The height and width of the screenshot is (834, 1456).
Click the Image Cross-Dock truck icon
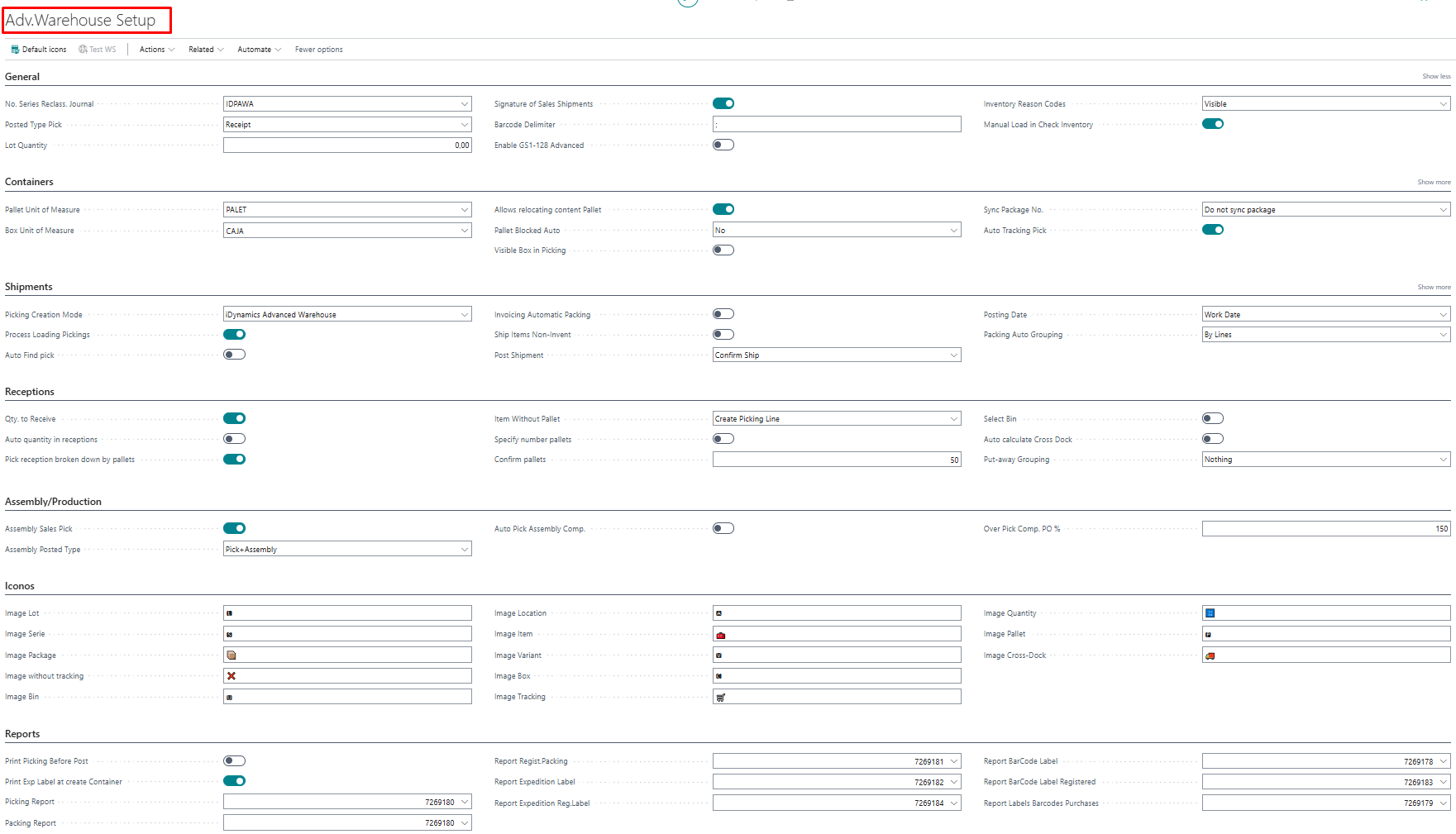[x=1210, y=655]
